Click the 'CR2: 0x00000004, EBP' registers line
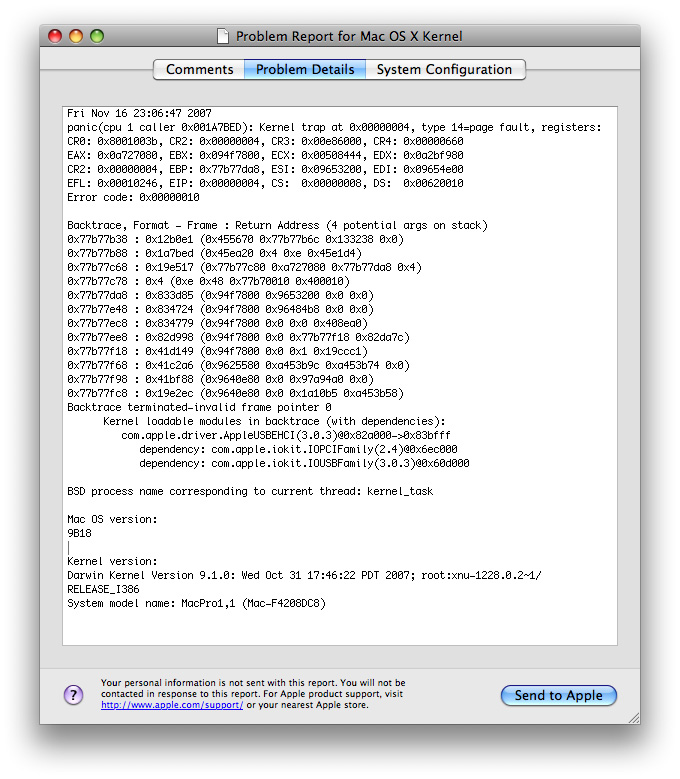 pos(265,169)
